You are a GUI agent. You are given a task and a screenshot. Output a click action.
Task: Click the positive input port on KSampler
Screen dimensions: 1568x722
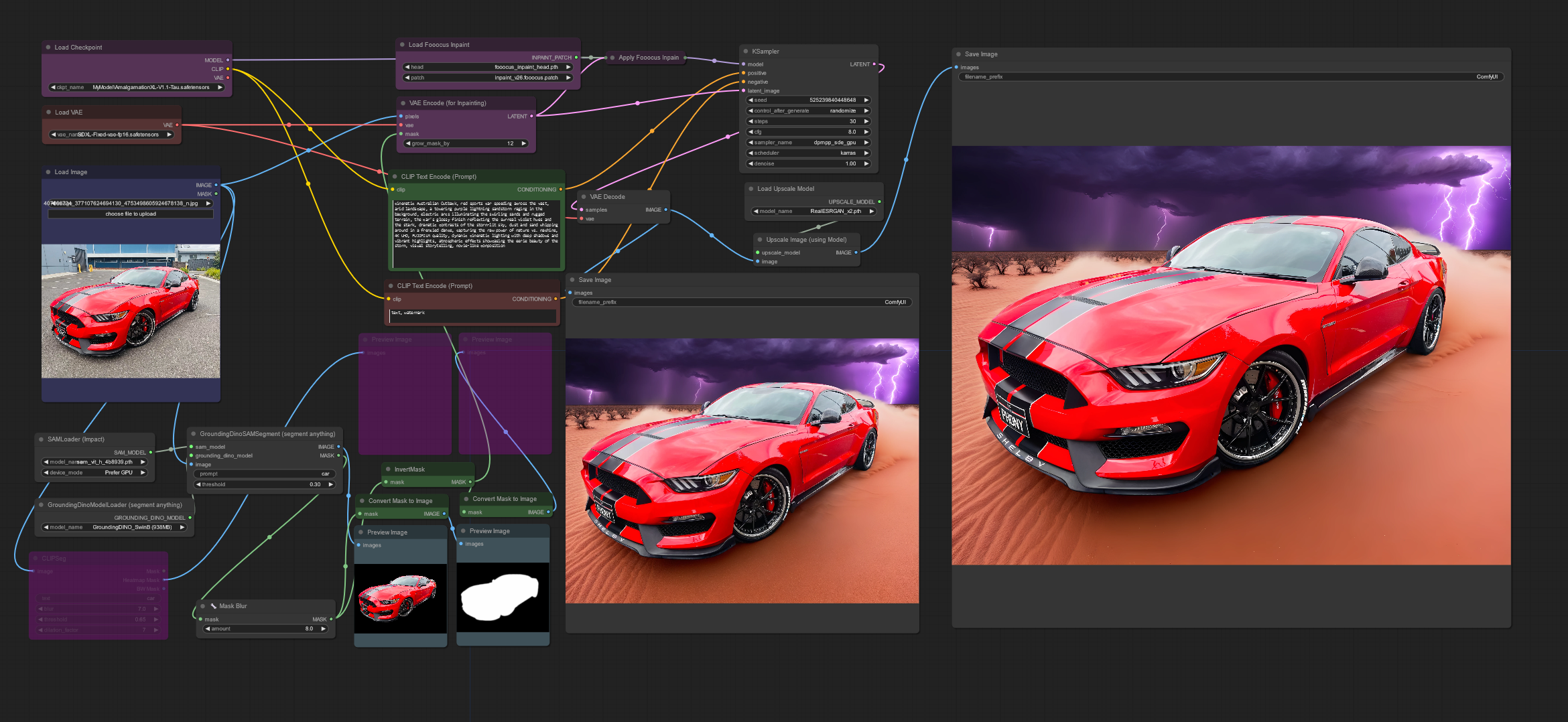pos(743,73)
